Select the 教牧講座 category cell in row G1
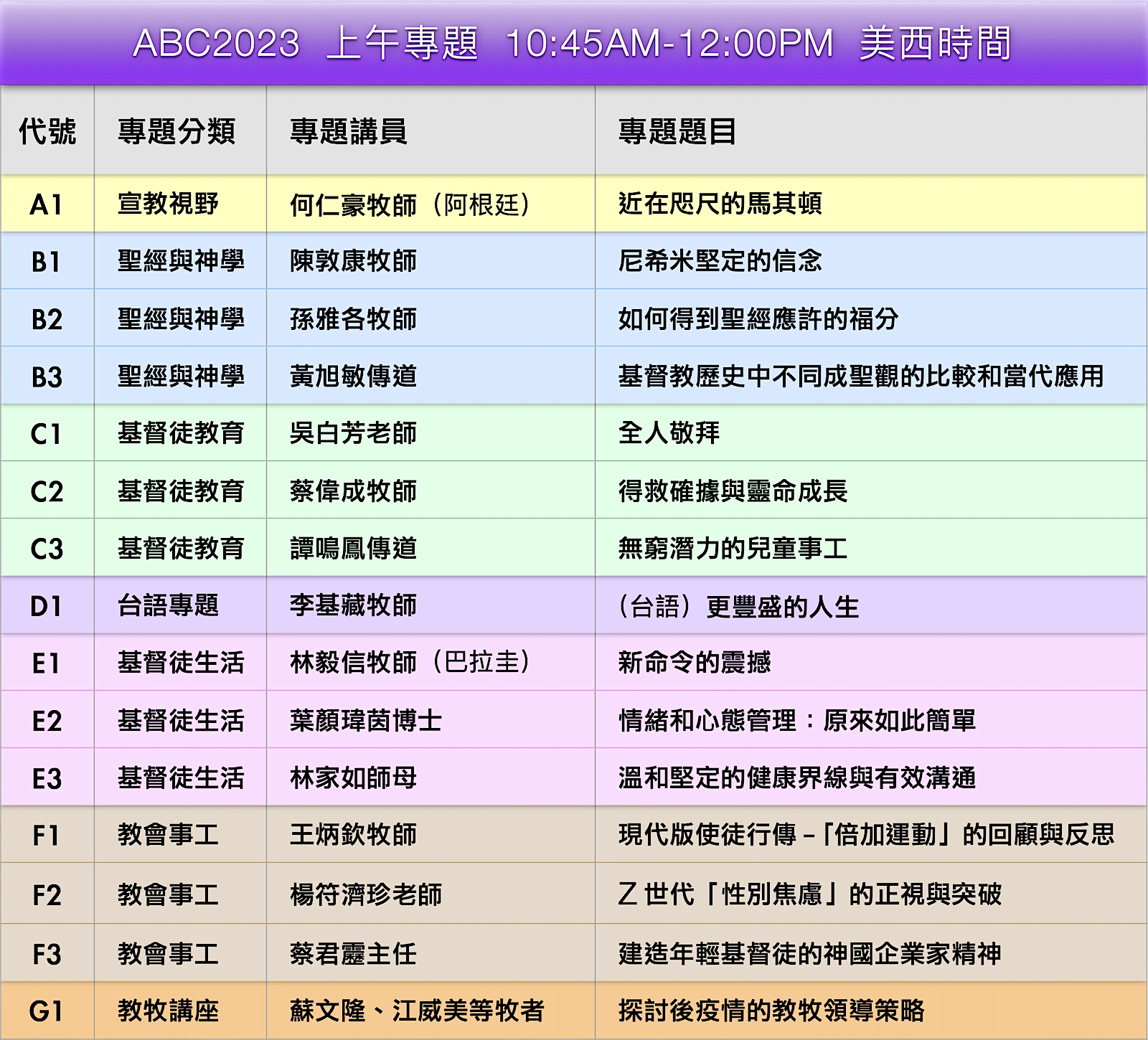Viewport: 1148px width, 1040px height. click(x=169, y=1011)
